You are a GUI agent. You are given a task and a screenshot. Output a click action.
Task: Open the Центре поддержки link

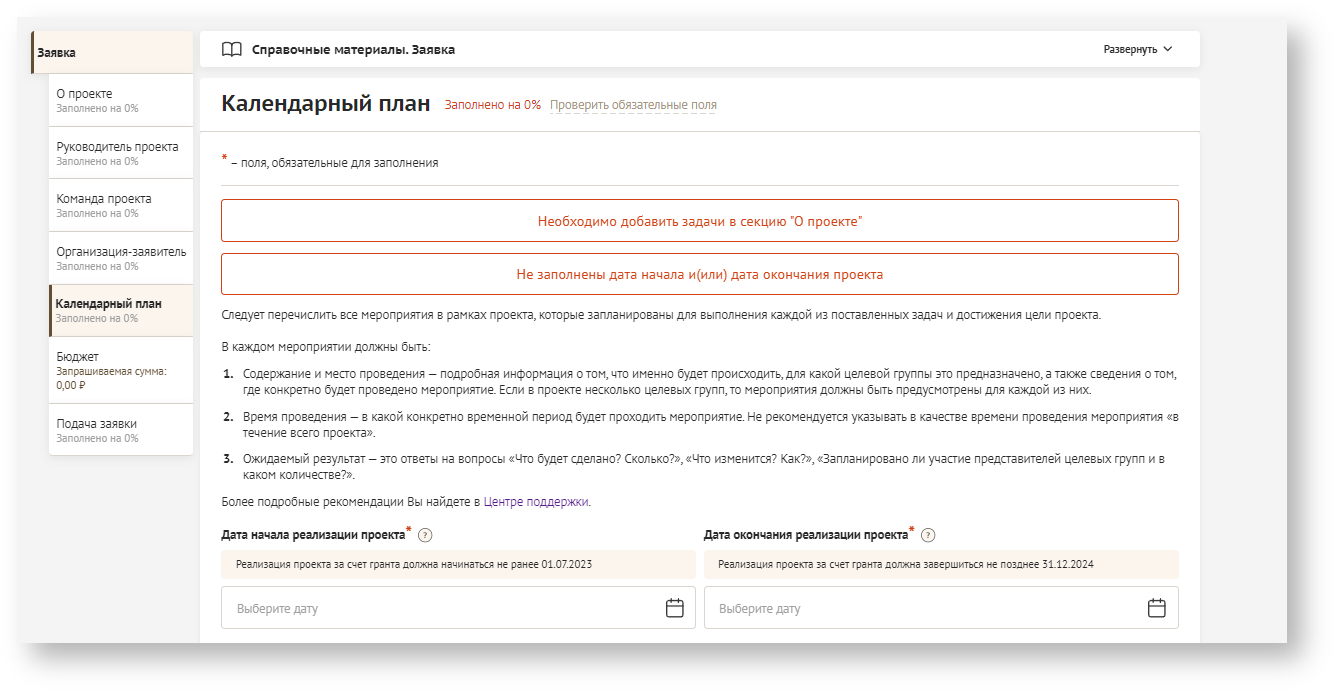(x=537, y=502)
